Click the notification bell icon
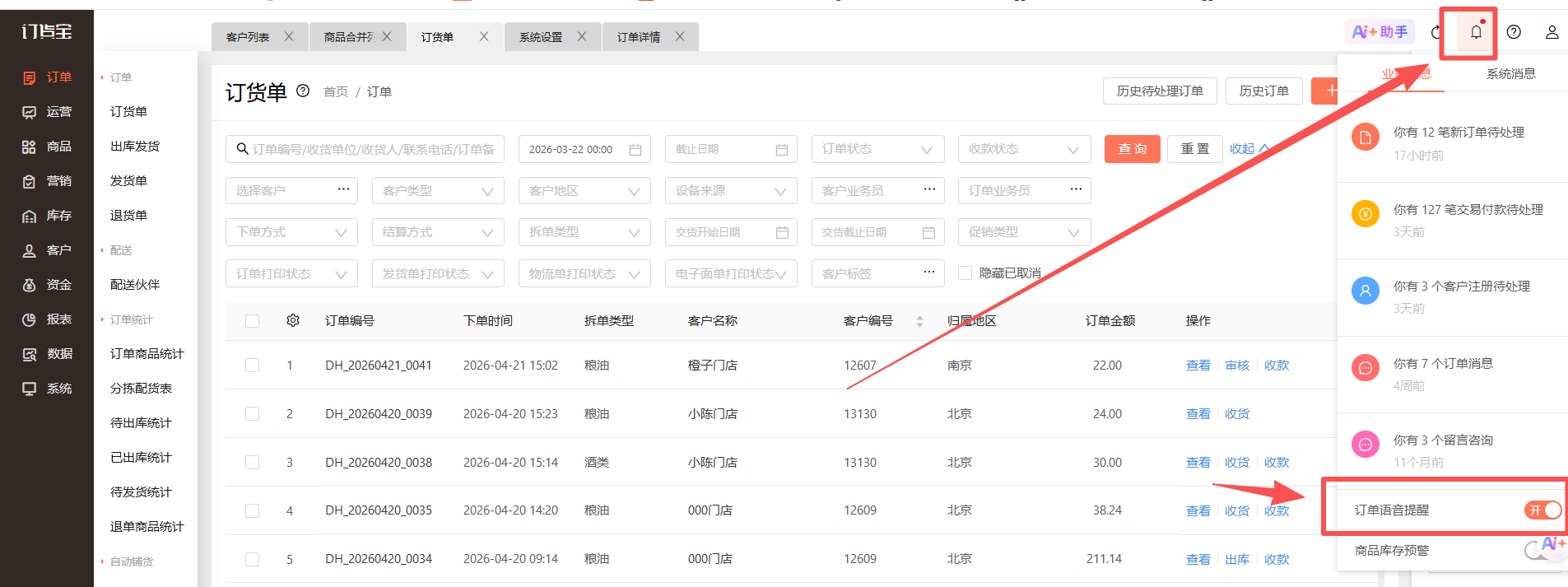The width and height of the screenshot is (1568, 587). [1476, 32]
